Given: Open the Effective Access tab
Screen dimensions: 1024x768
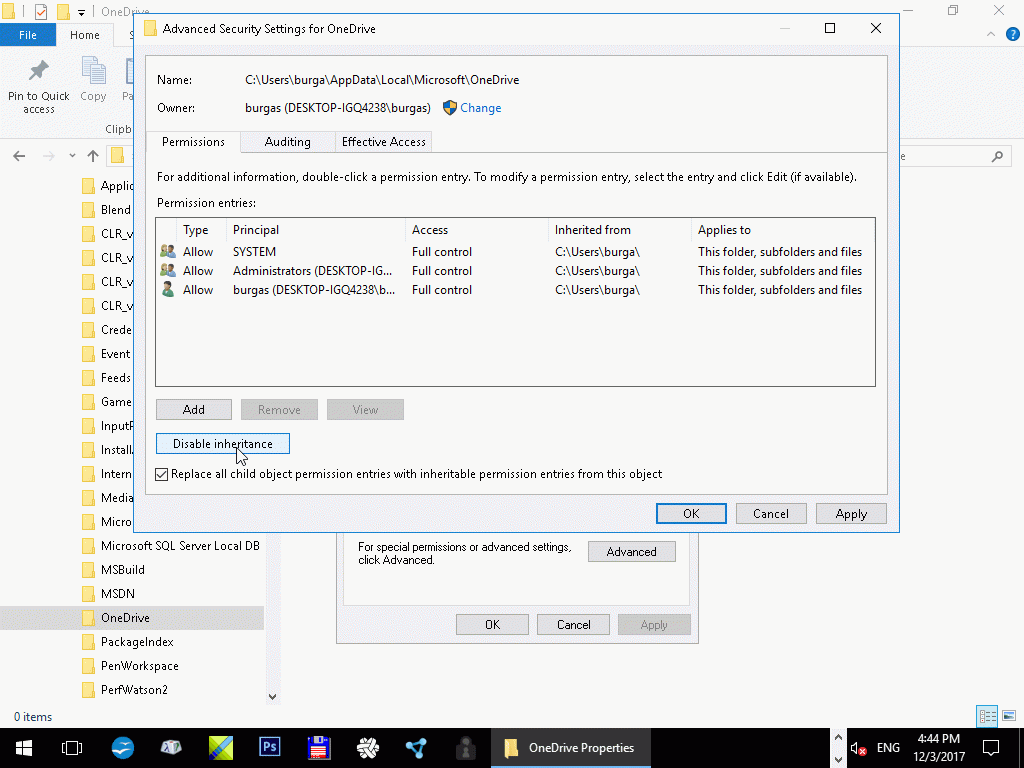Looking at the screenshot, I should click(383, 142).
